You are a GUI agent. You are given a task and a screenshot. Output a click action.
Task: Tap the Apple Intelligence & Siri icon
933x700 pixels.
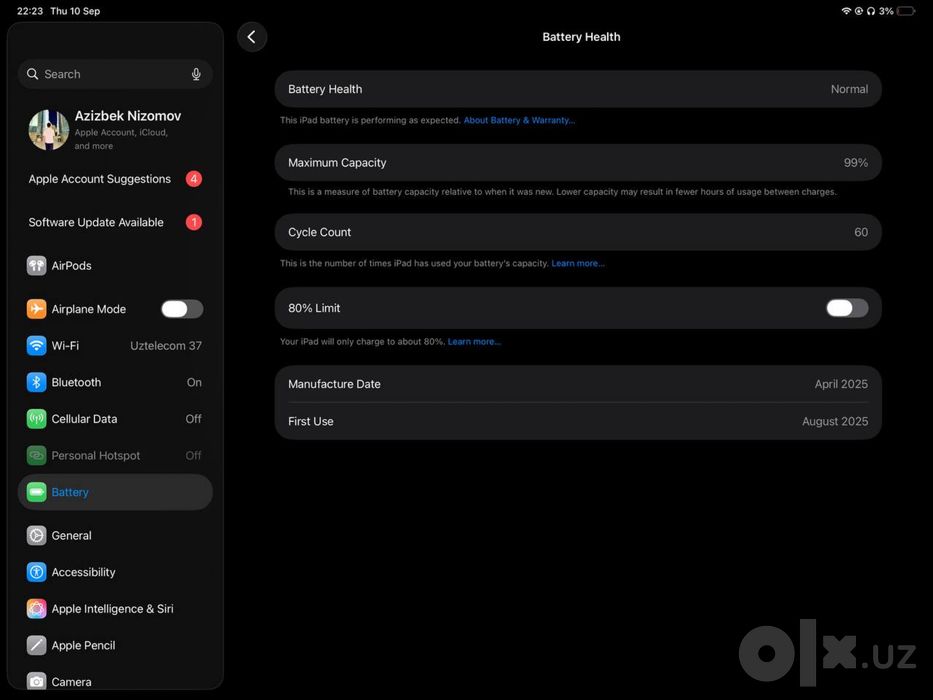tap(36, 609)
